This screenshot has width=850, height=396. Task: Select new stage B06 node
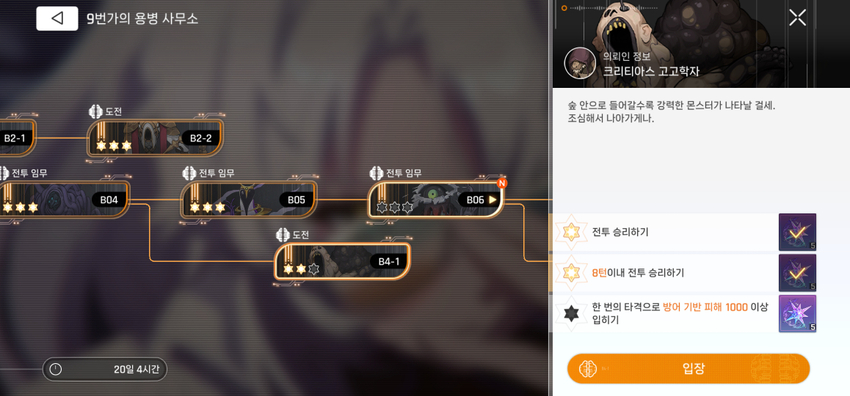point(436,200)
